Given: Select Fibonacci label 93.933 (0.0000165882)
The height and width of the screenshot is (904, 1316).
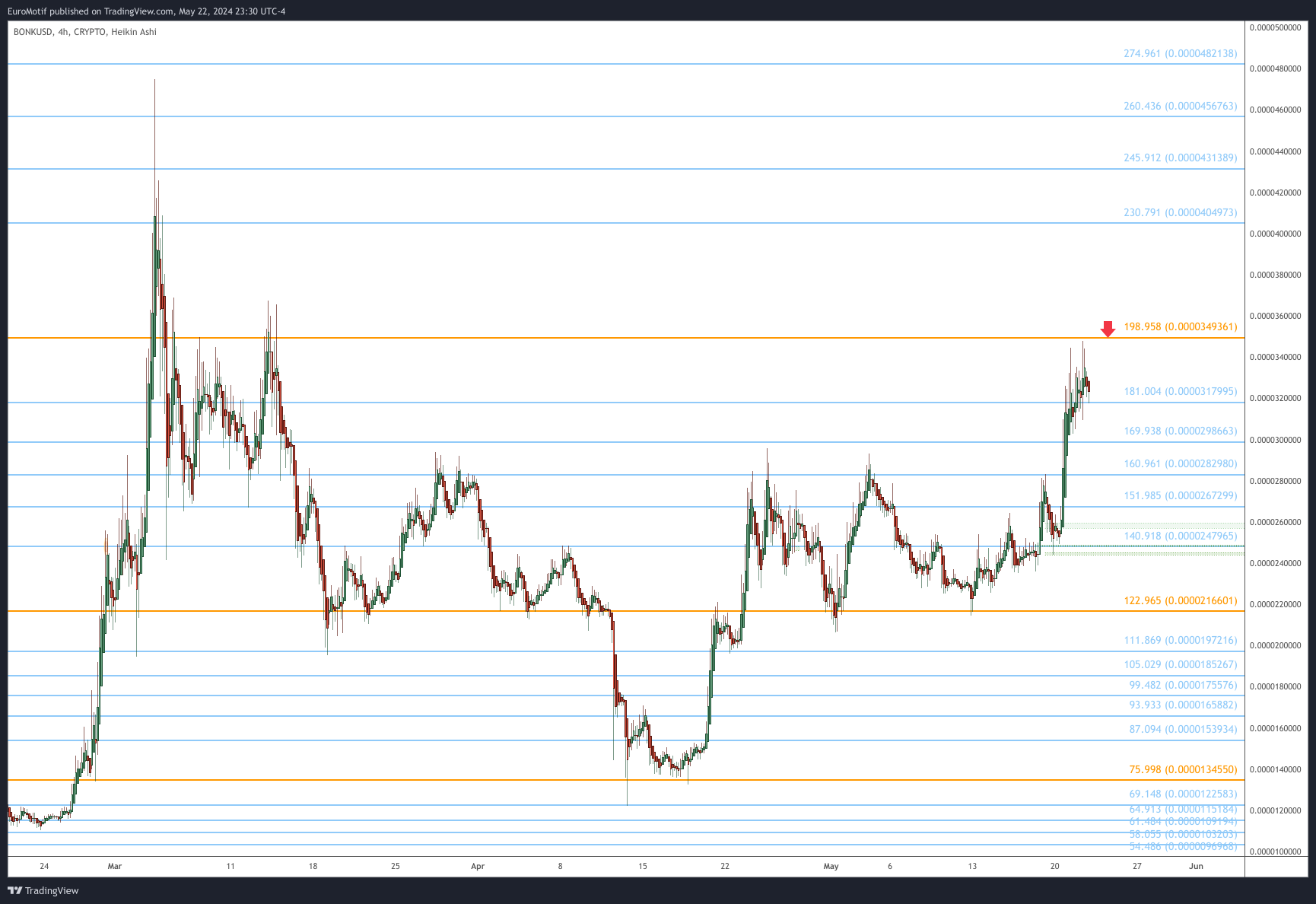Looking at the screenshot, I should coord(1183,705).
